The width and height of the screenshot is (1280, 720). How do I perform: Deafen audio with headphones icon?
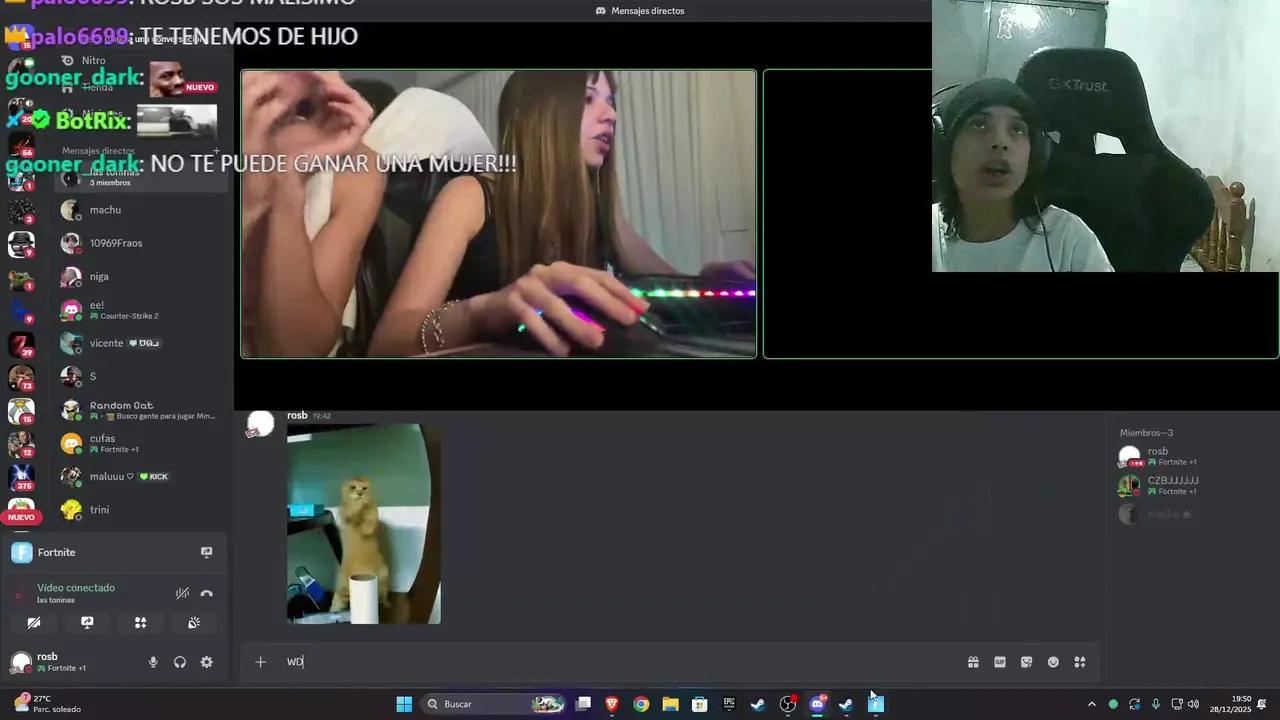pyautogui.click(x=180, y=662)
